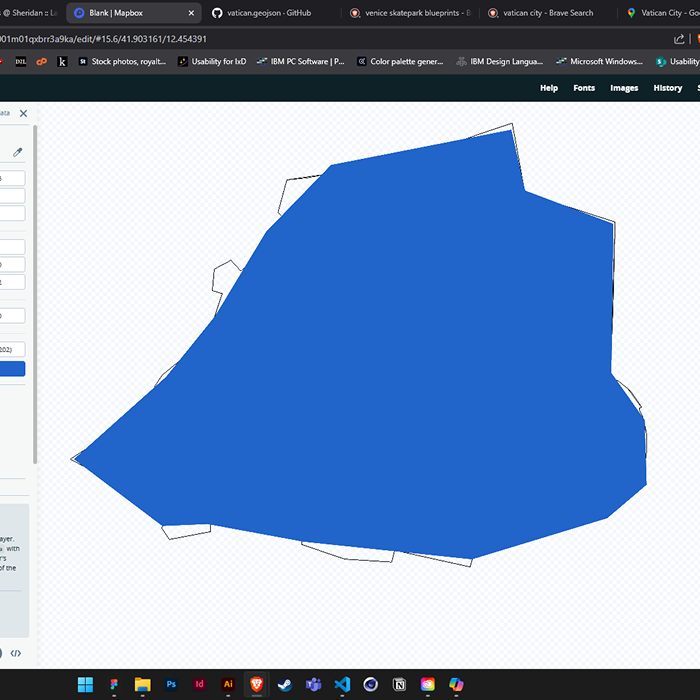Open the IBM Design Language bookmark
Screen dimensions: 700x700
coord(500,62)
